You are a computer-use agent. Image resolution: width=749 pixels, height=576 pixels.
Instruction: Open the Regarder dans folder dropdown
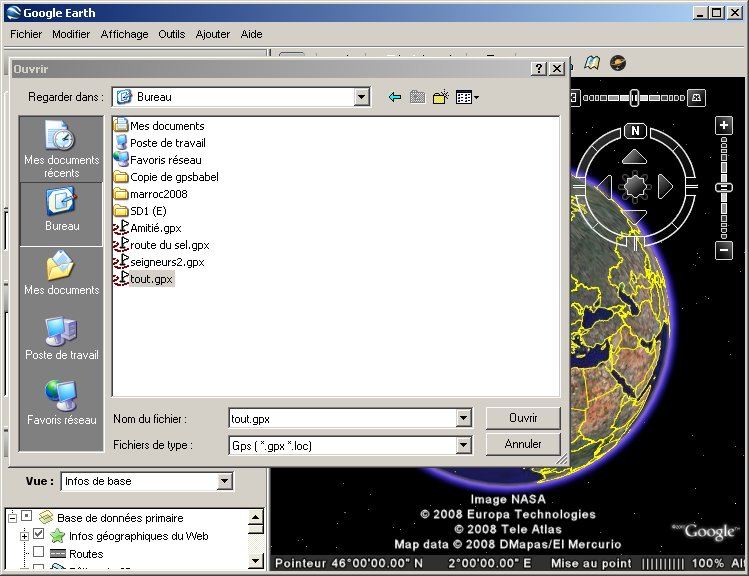pyautogui.click(x=362, y=97)
